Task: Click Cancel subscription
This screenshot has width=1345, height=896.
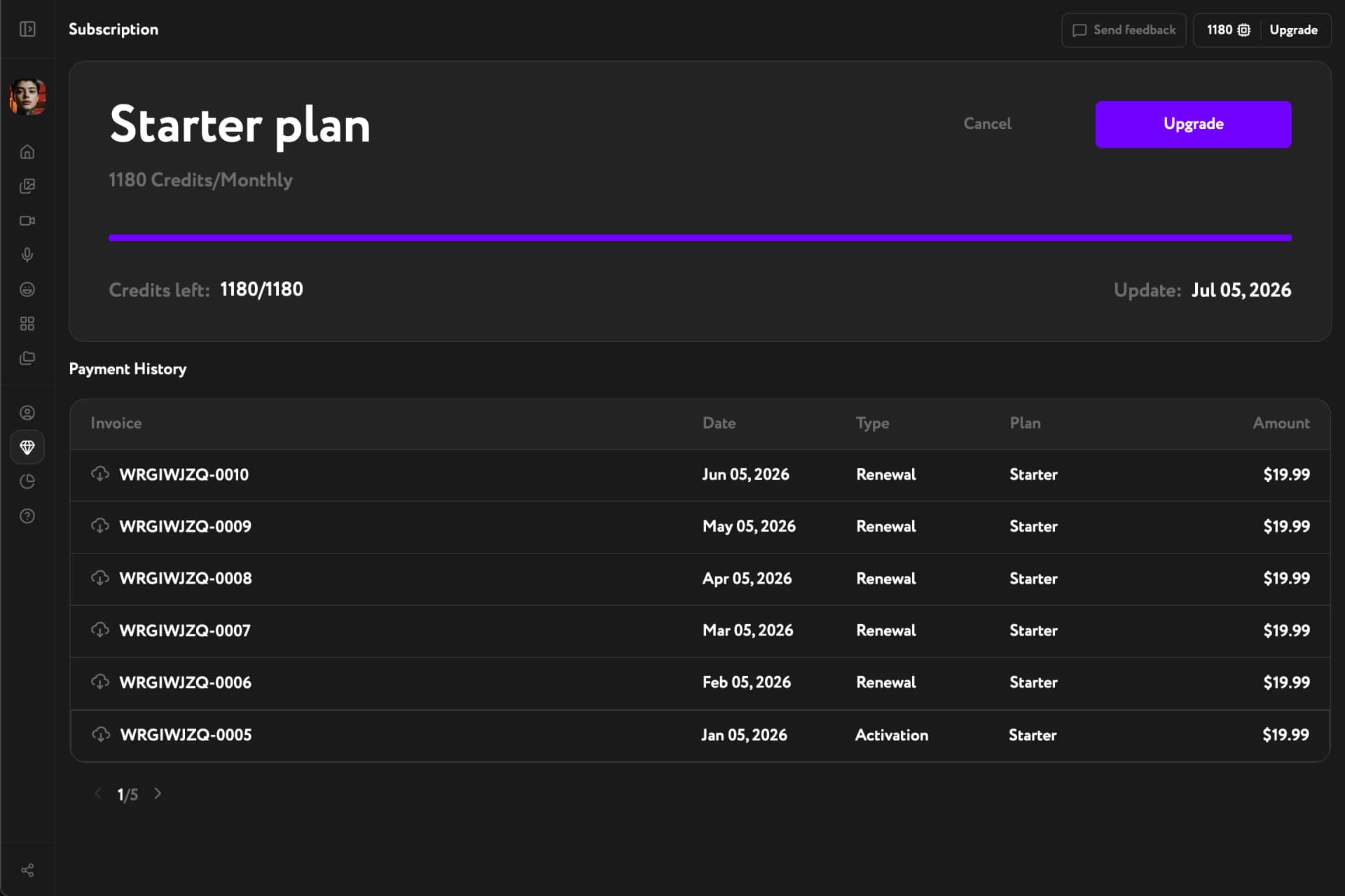Action: tap(987, 124)
